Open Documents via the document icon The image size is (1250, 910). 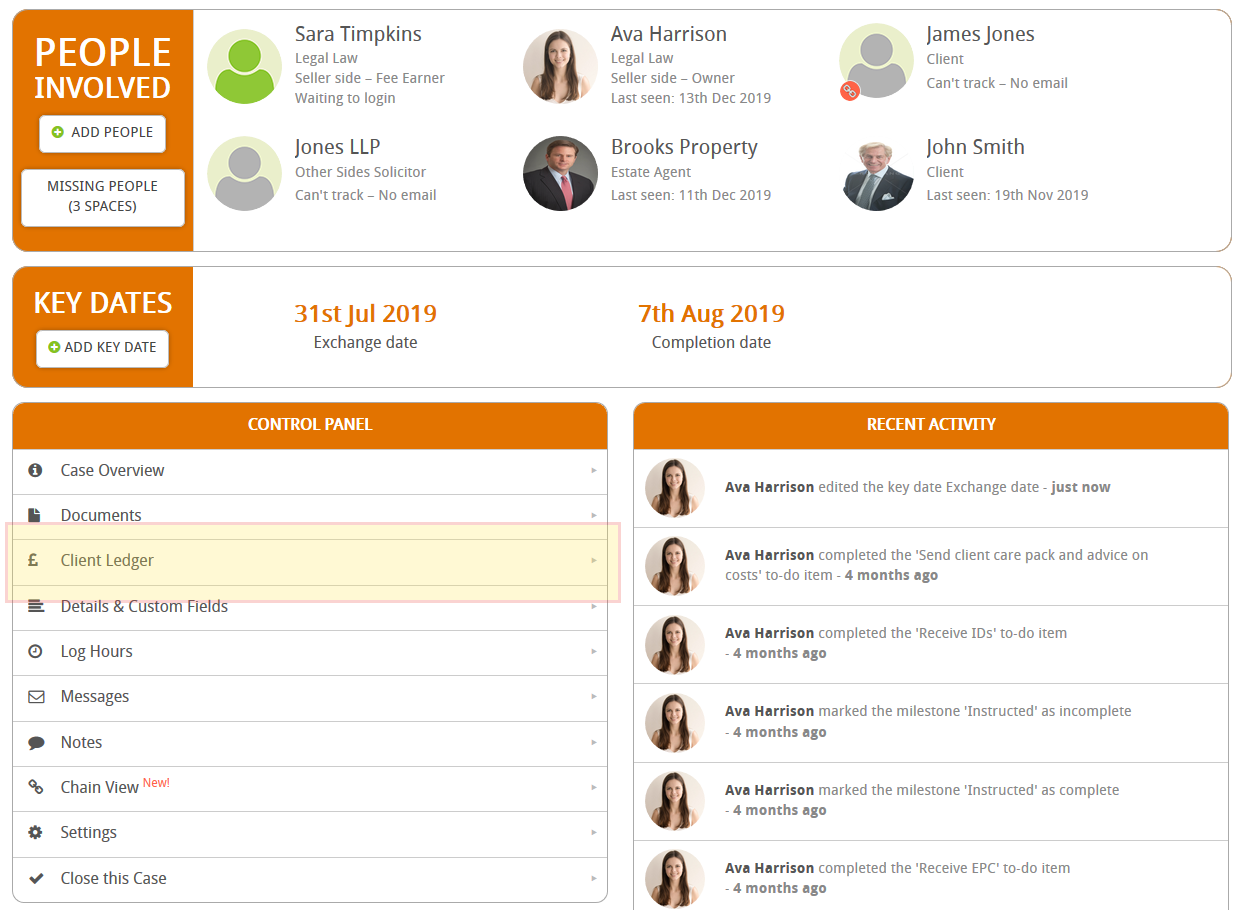37,515
